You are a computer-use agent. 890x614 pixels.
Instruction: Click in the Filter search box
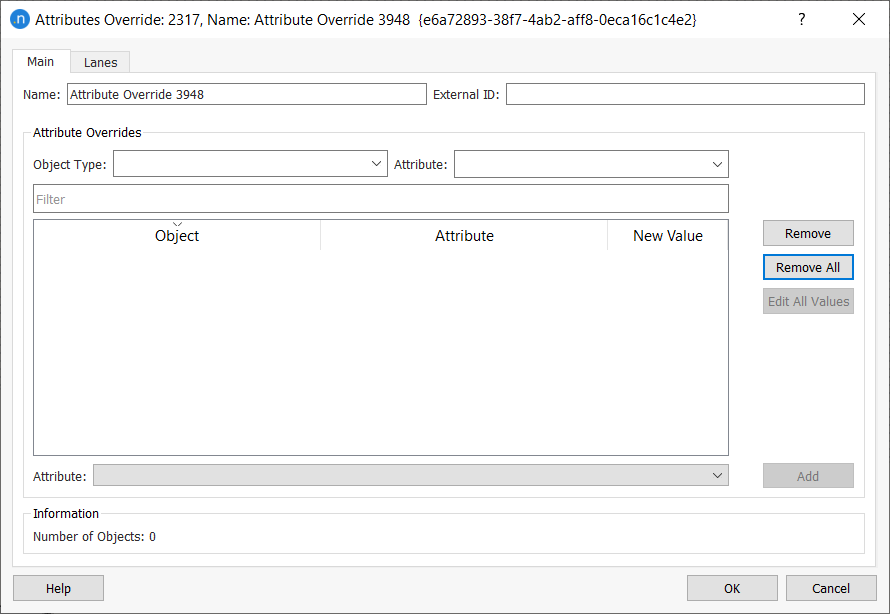pyautogui.click(x=380, y=199)
